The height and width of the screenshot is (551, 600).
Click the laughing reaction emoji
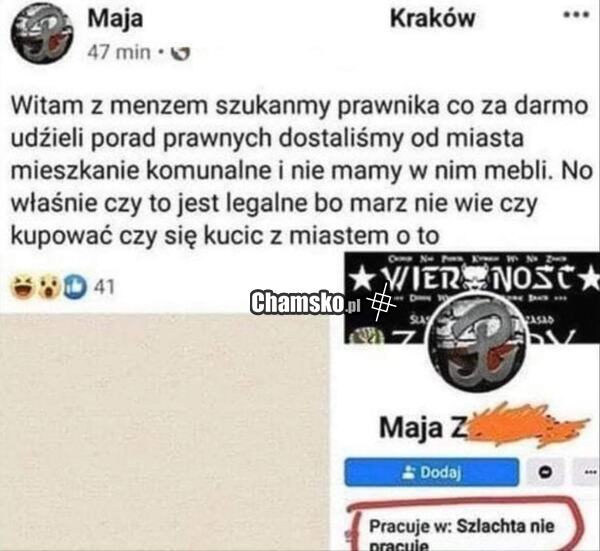[x=22, y=287]
